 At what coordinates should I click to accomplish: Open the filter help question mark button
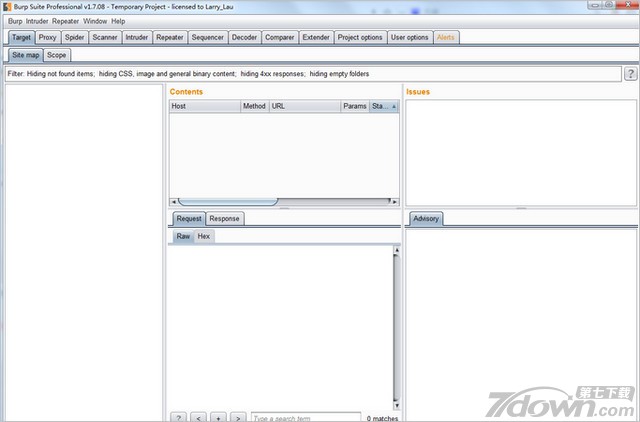pos(630,74)
